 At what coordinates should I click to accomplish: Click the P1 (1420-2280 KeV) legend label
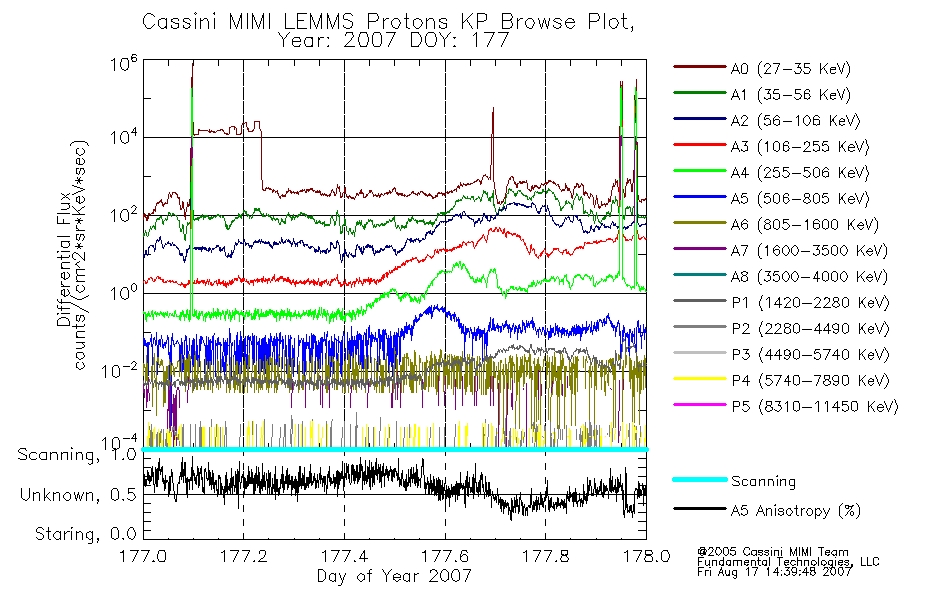click(x=810, y=303)
